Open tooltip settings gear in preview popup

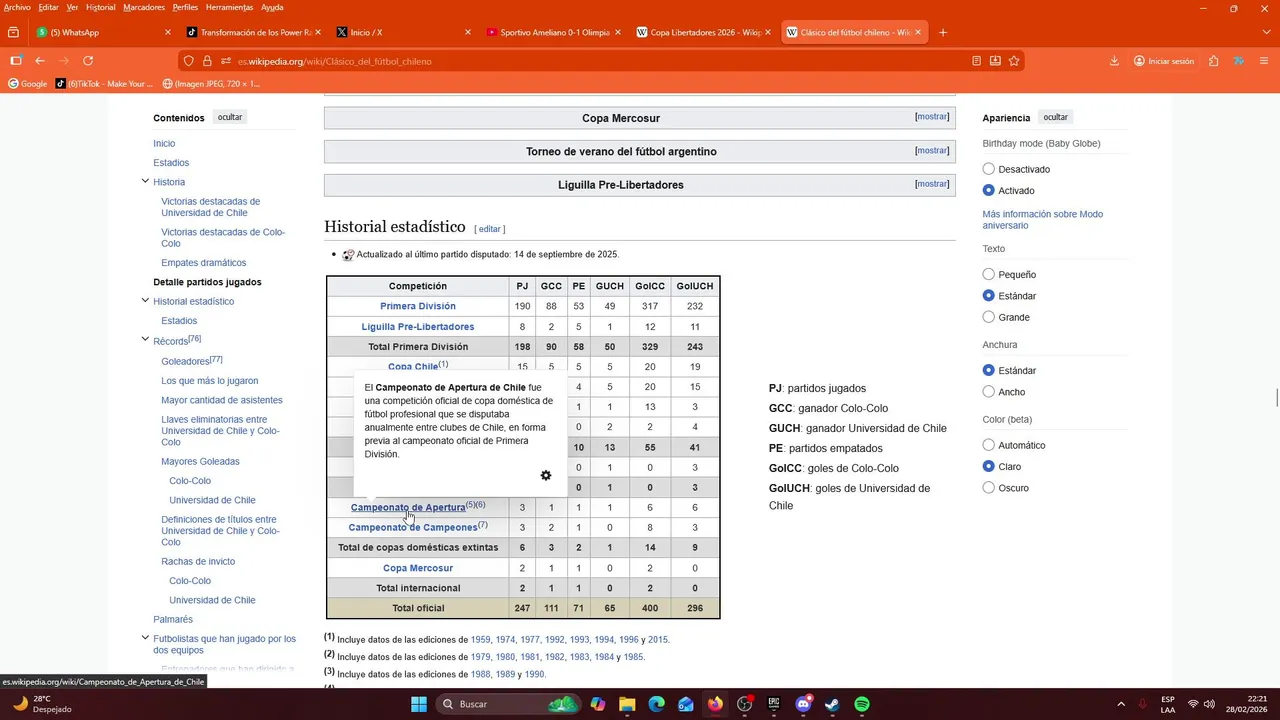click(x=546, y=476)
